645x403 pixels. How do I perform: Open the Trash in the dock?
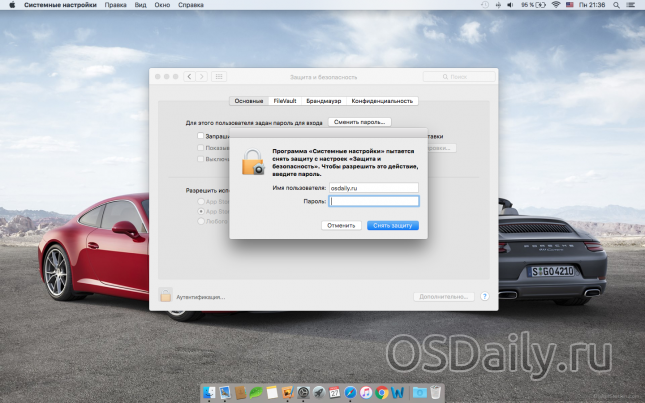tap(436, 392)
